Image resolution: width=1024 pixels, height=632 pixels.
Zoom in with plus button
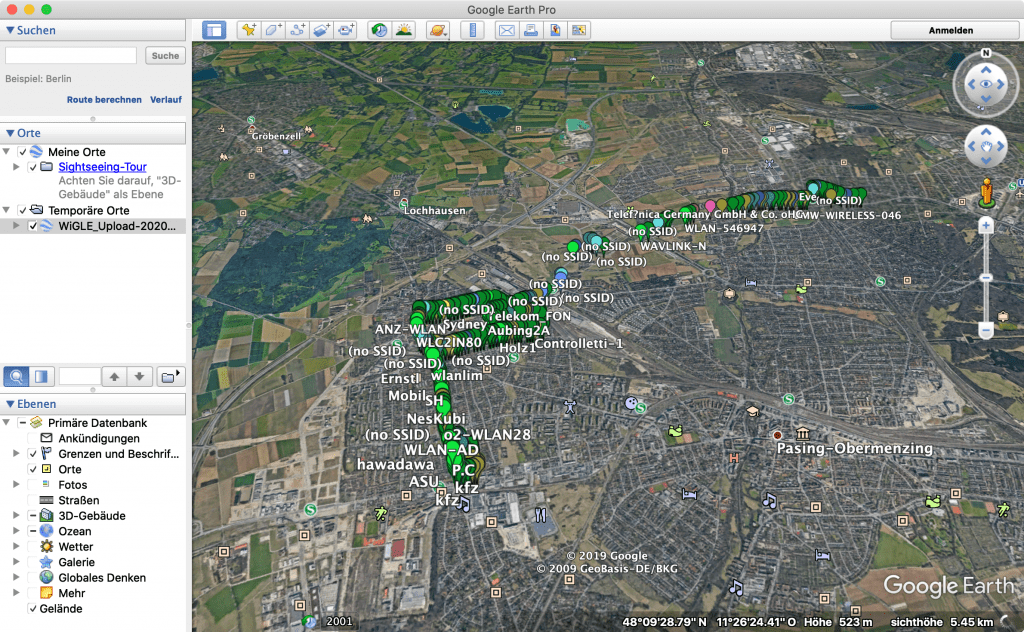[986, 226]
